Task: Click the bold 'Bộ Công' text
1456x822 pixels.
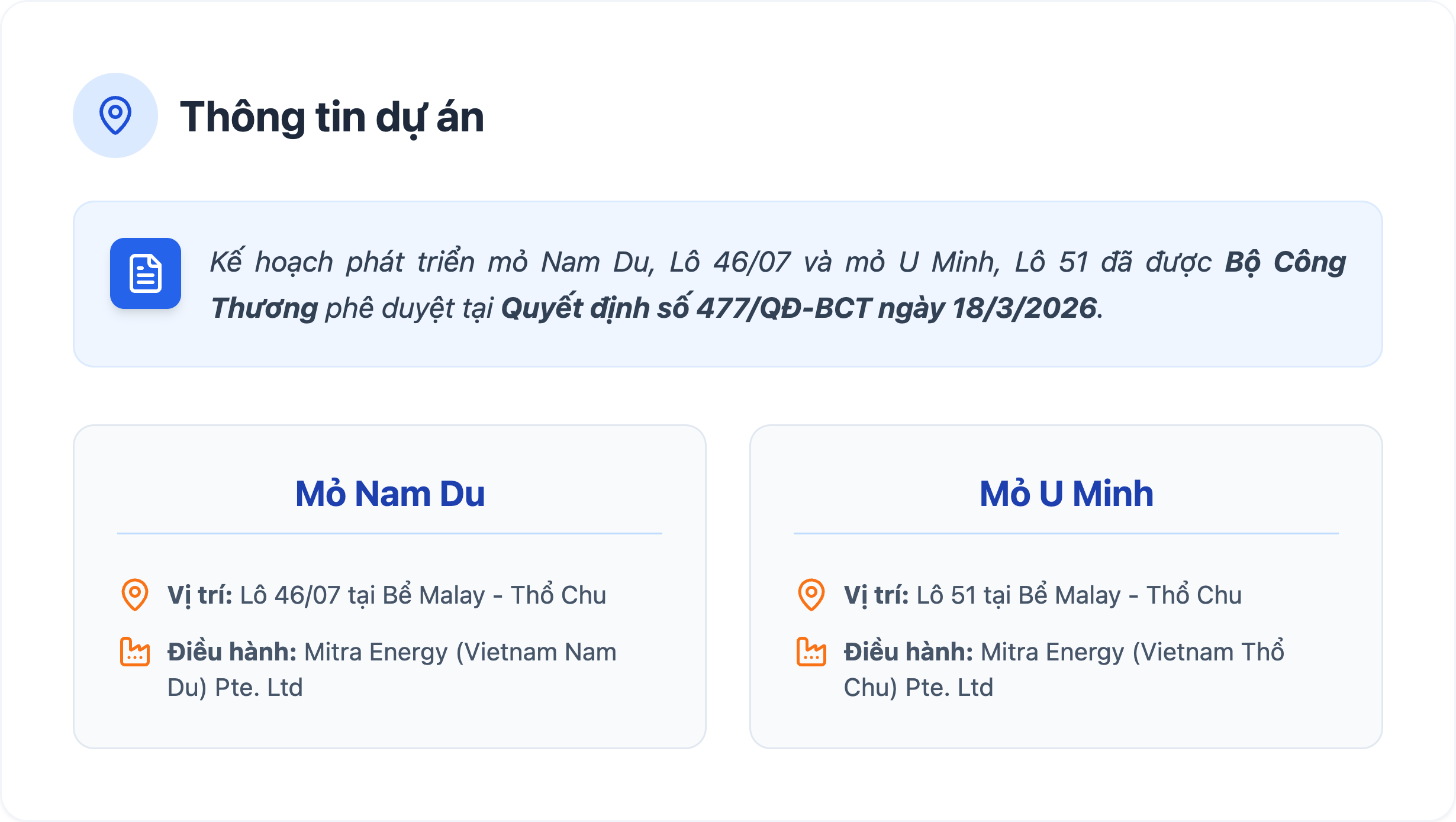Action: click(x=1285, y=262)
